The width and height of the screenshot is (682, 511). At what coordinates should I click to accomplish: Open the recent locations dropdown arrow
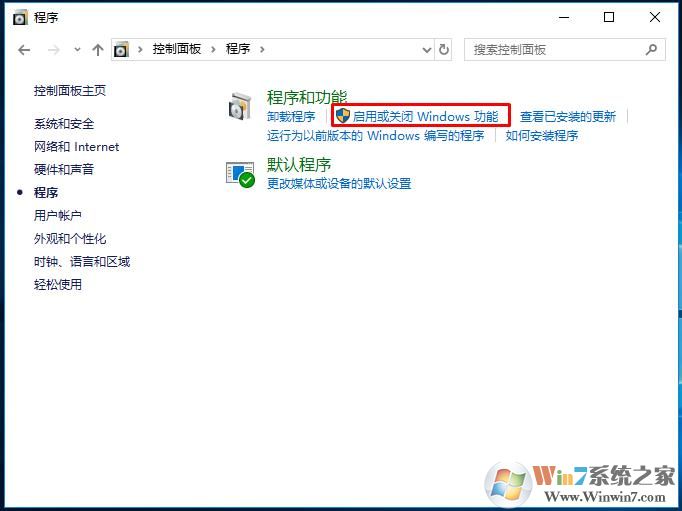(77, 50)
